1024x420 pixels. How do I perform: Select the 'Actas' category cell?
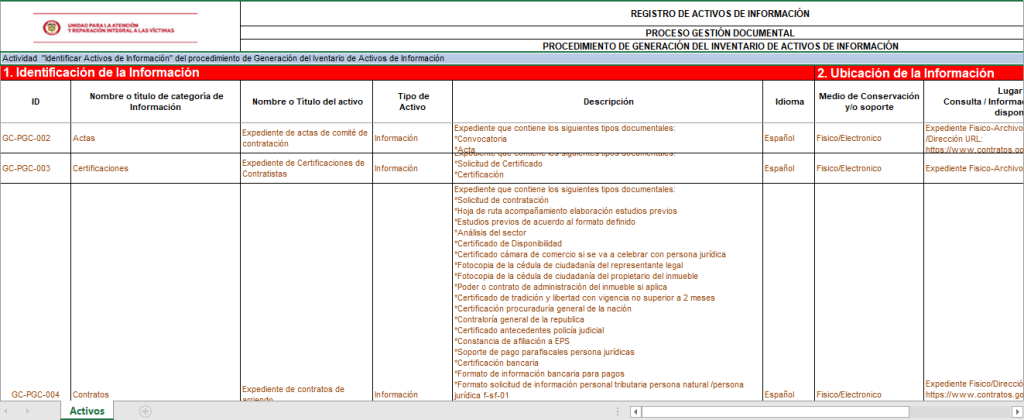pos(155,138)
